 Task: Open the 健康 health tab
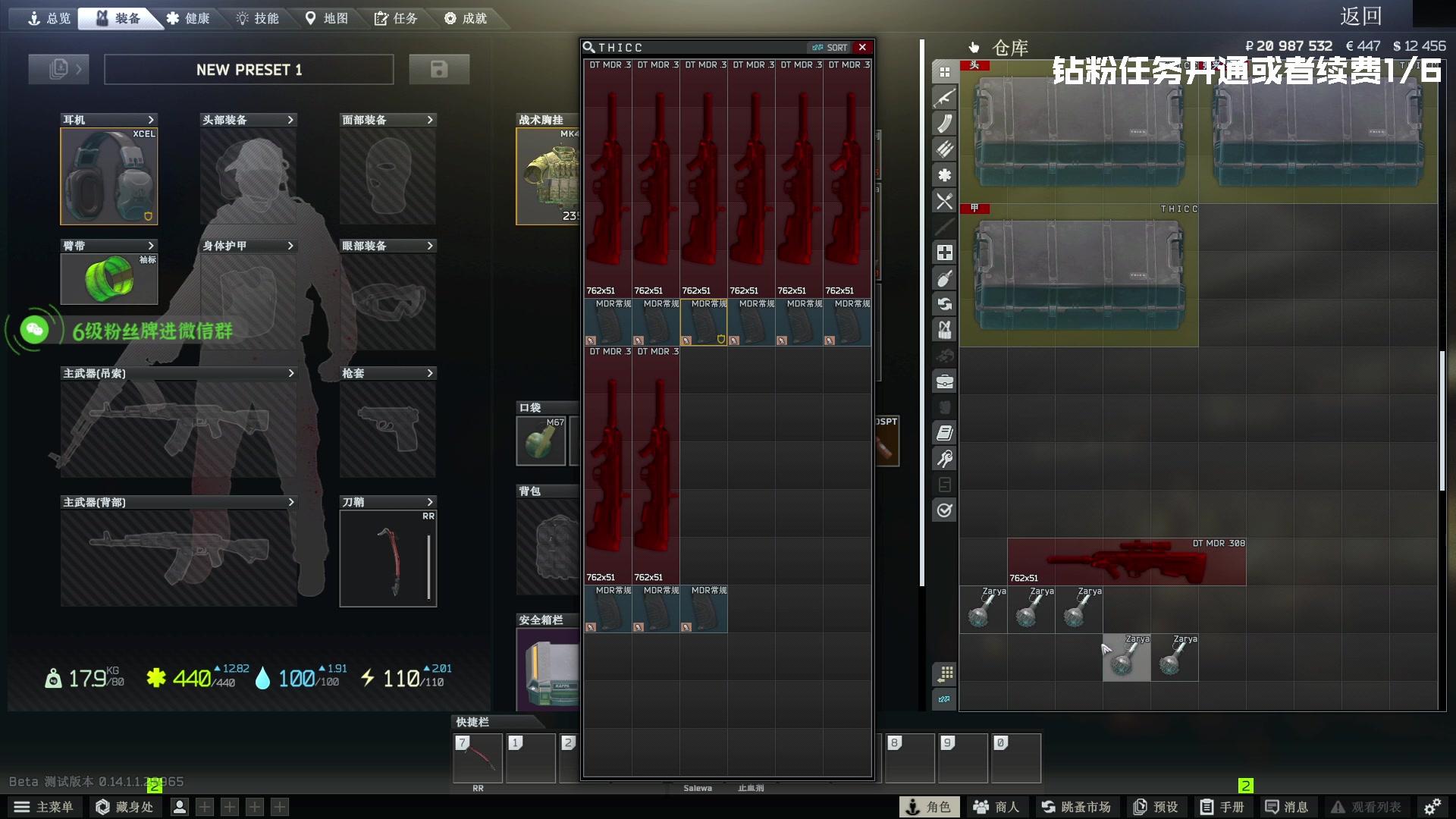(188, 18)
